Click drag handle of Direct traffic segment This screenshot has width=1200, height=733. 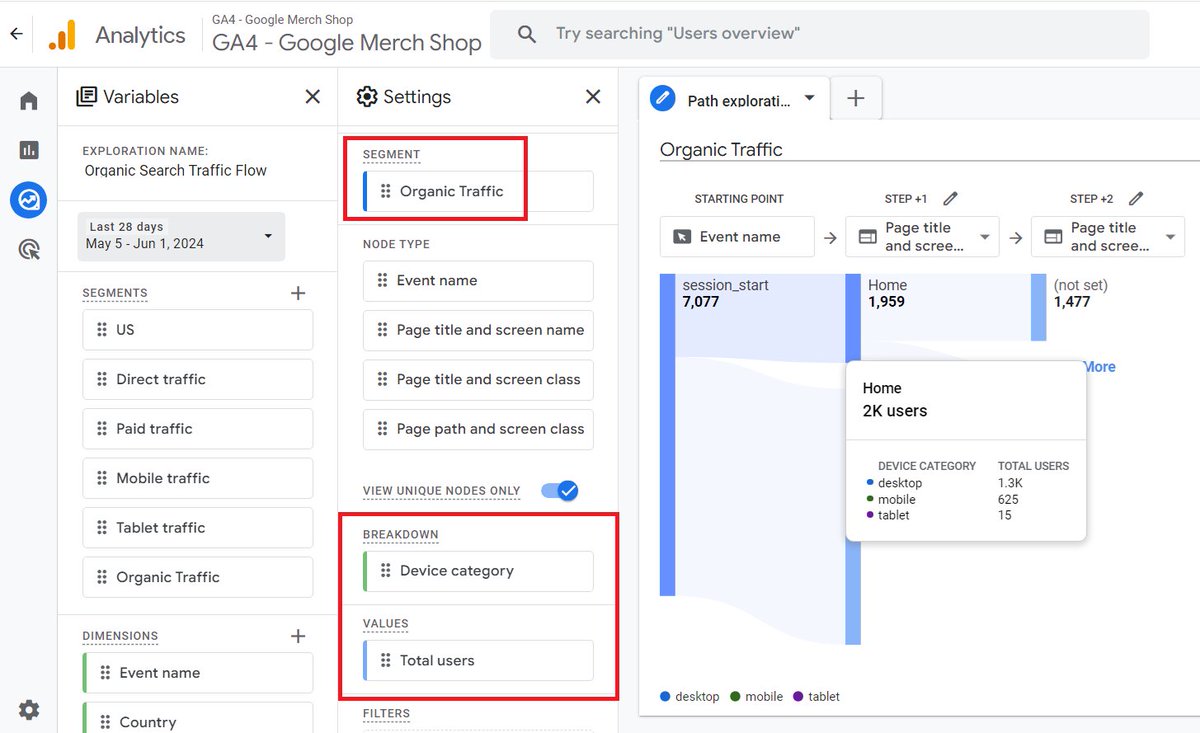click(x=101, y=379)
